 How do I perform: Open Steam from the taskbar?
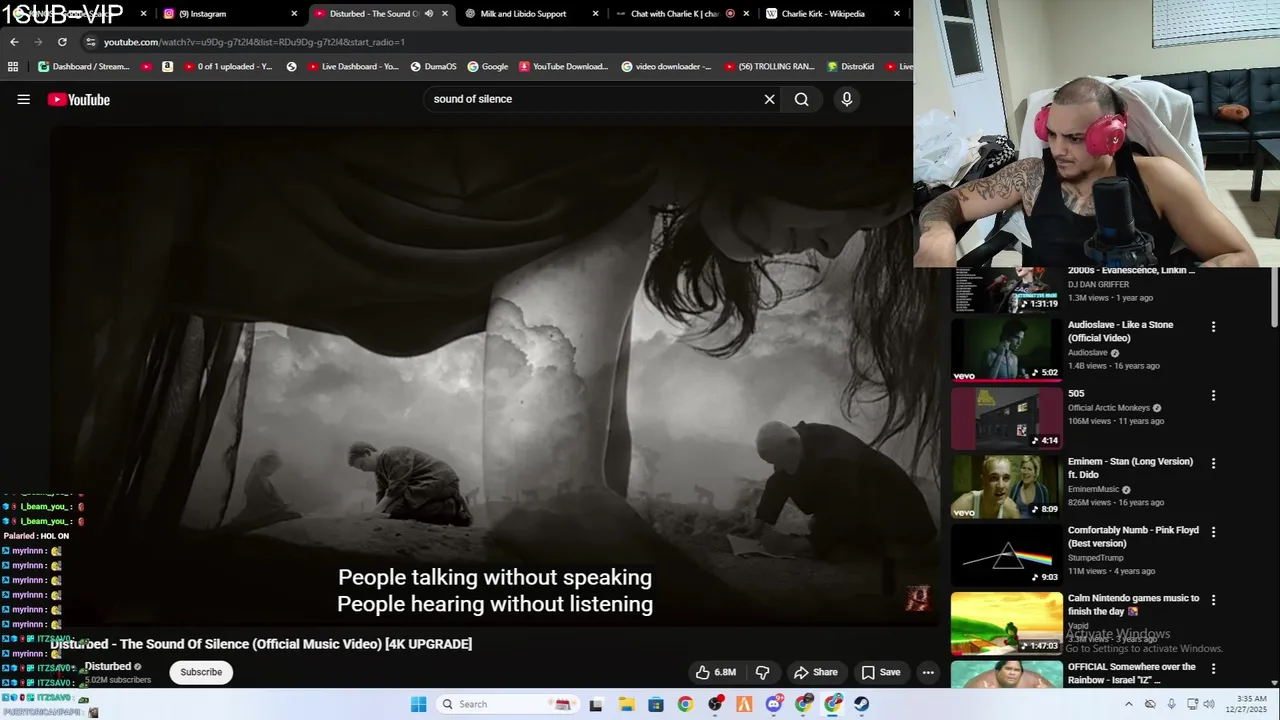861,704
